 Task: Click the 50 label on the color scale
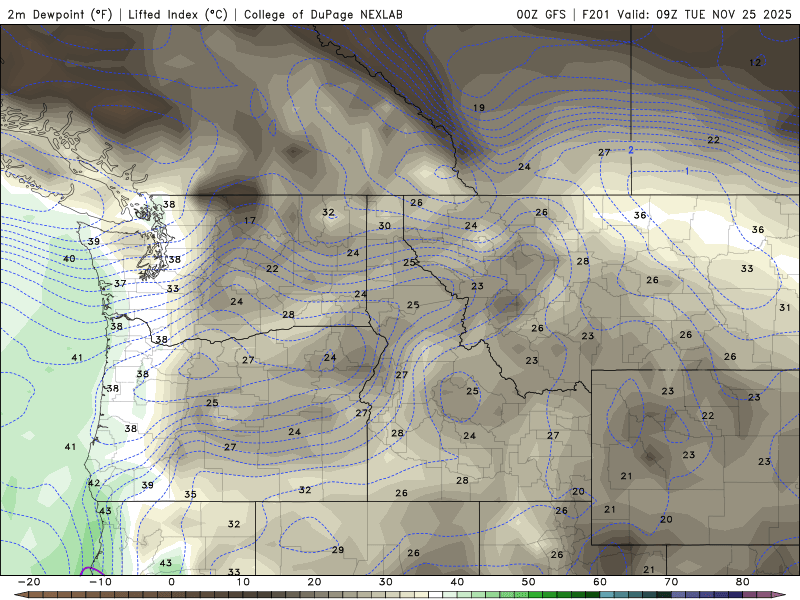[x=529, y=582]
